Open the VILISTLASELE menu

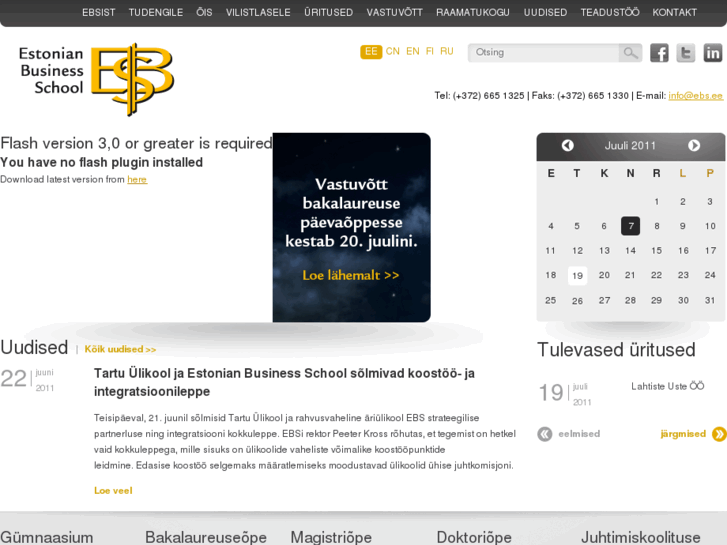point(258,13)
